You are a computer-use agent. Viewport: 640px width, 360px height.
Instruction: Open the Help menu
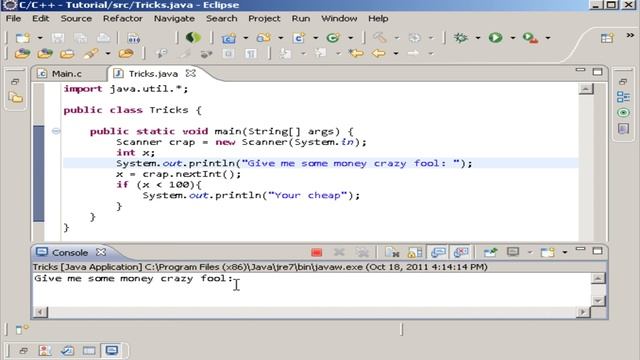378,18
